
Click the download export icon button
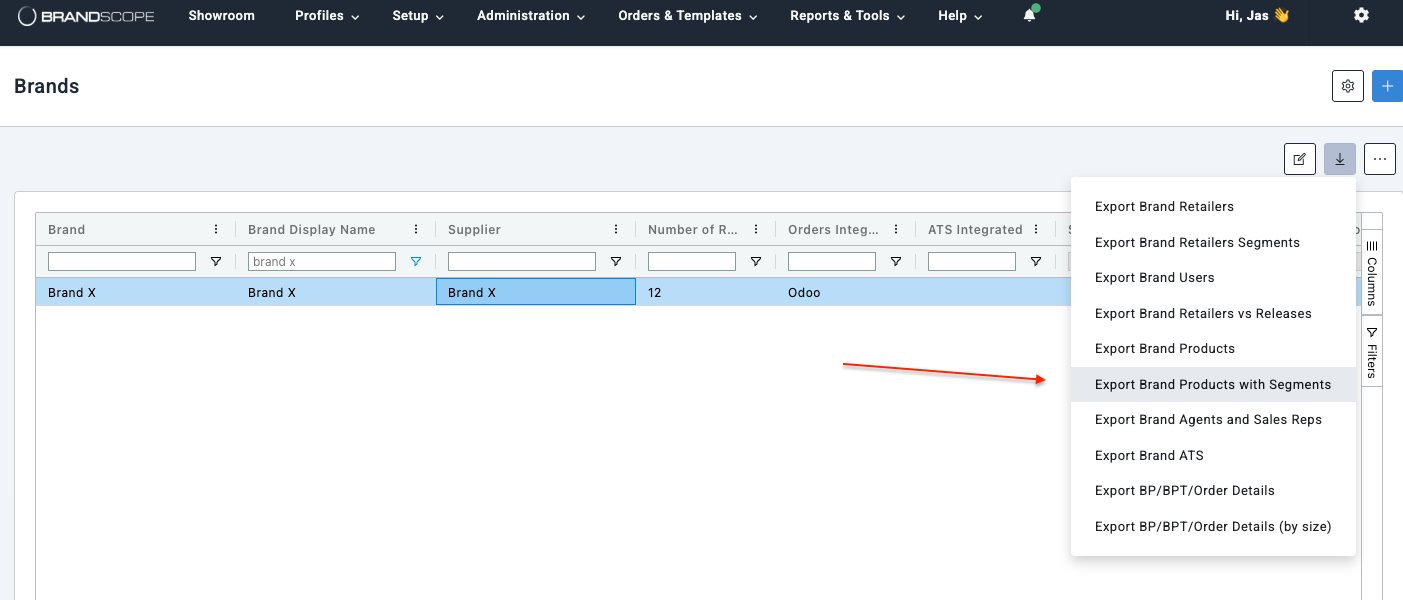pos(1340,159)
